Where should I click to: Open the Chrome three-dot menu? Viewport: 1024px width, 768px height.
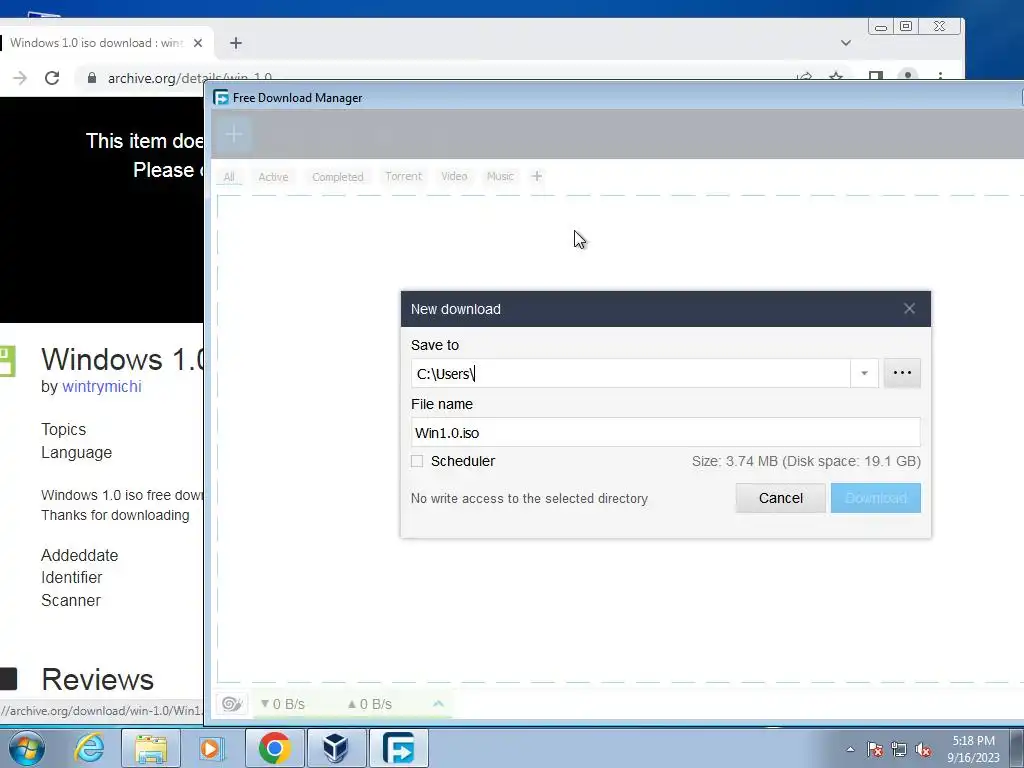pos(940,77)
